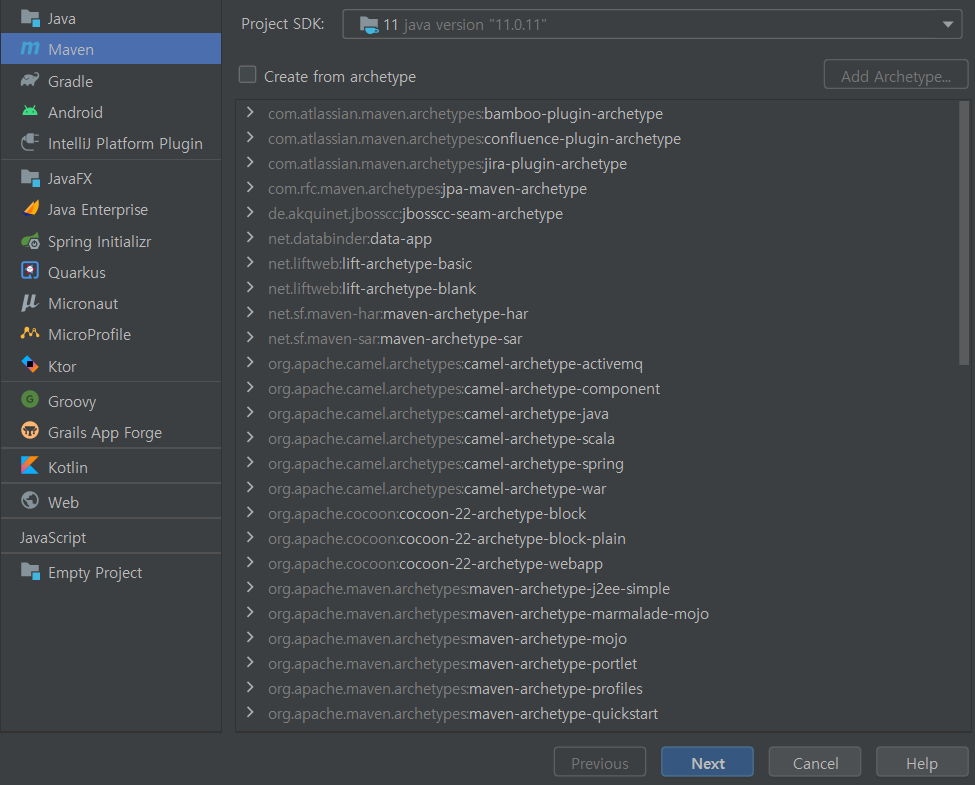Click the Grails App Forge icon
The height and width of the screenshot is (785, 975).
(x=30, y=431)
